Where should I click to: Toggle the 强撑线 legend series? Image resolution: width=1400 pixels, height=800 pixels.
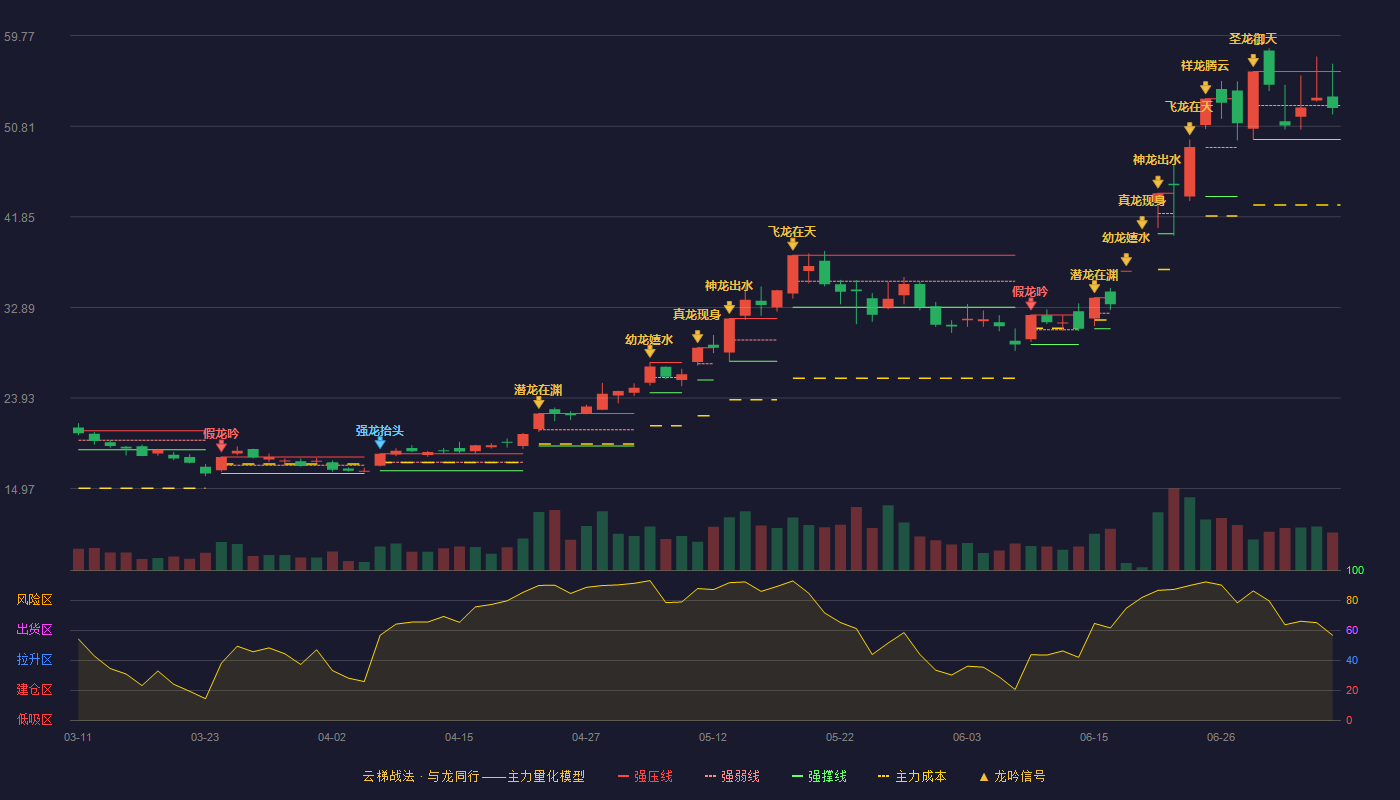[819, 776]
